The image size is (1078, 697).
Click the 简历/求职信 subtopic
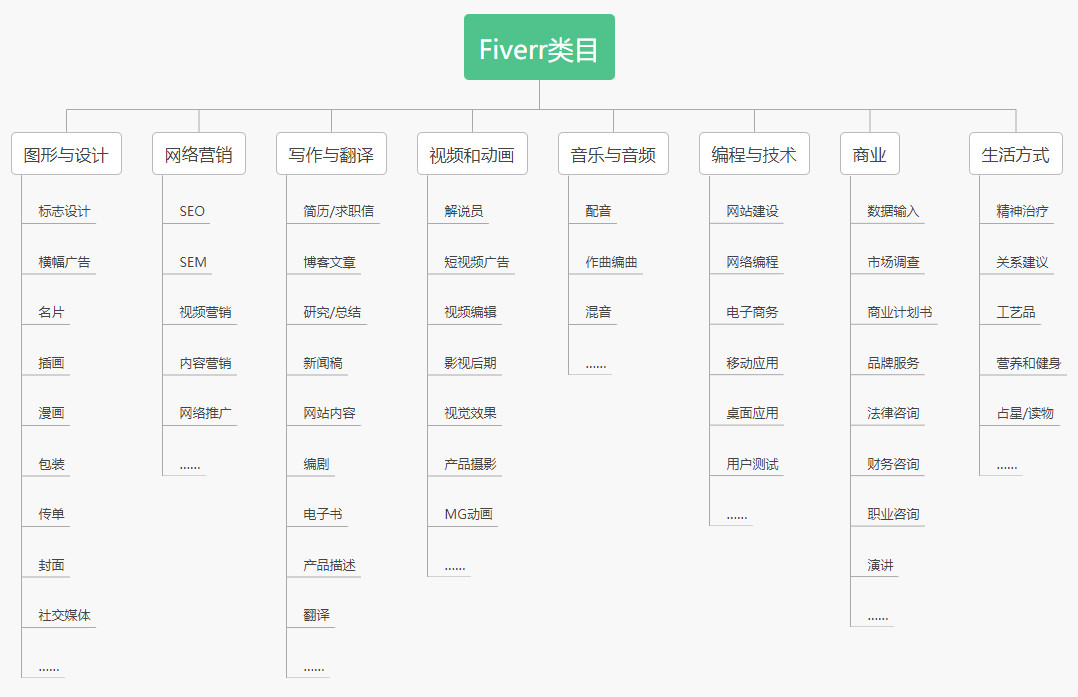point(338,211)
